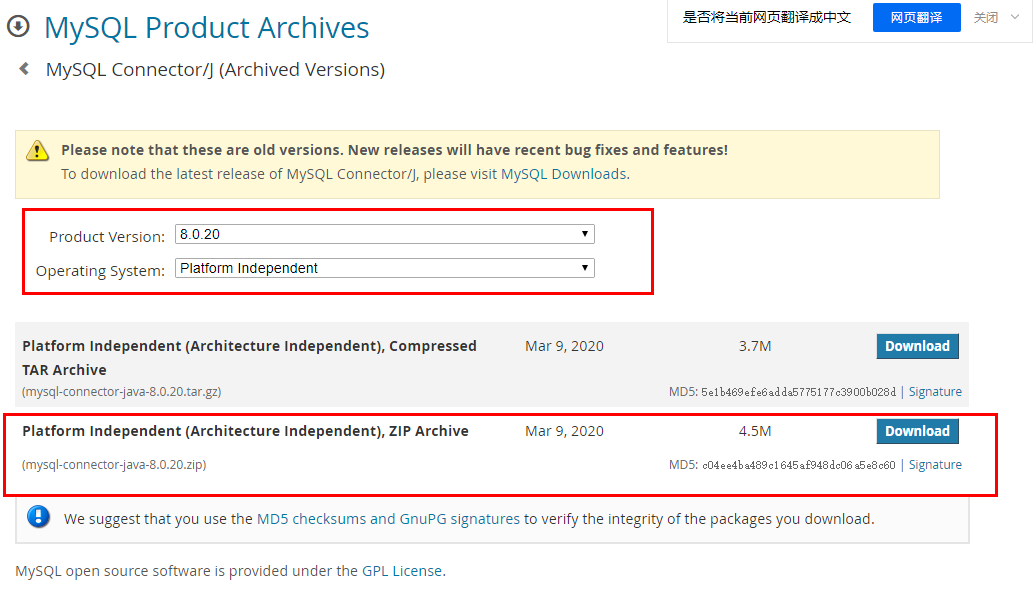The image size is (1036, 606).
Task: Click the mysql-connector-java-8.0.20.zip filename
Action: click(113, 464)
